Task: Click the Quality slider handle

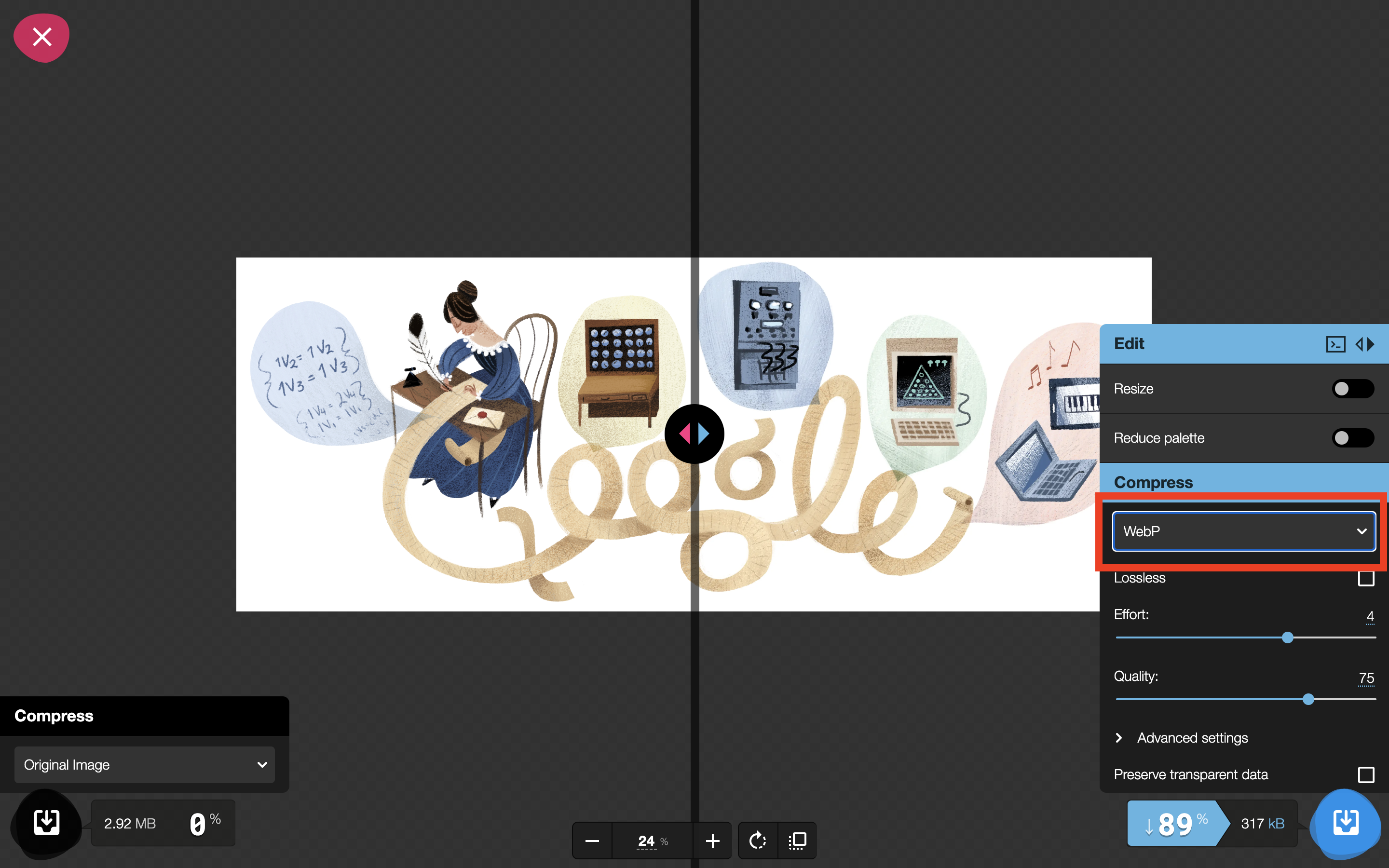Action: click(x=1308, y=699)
